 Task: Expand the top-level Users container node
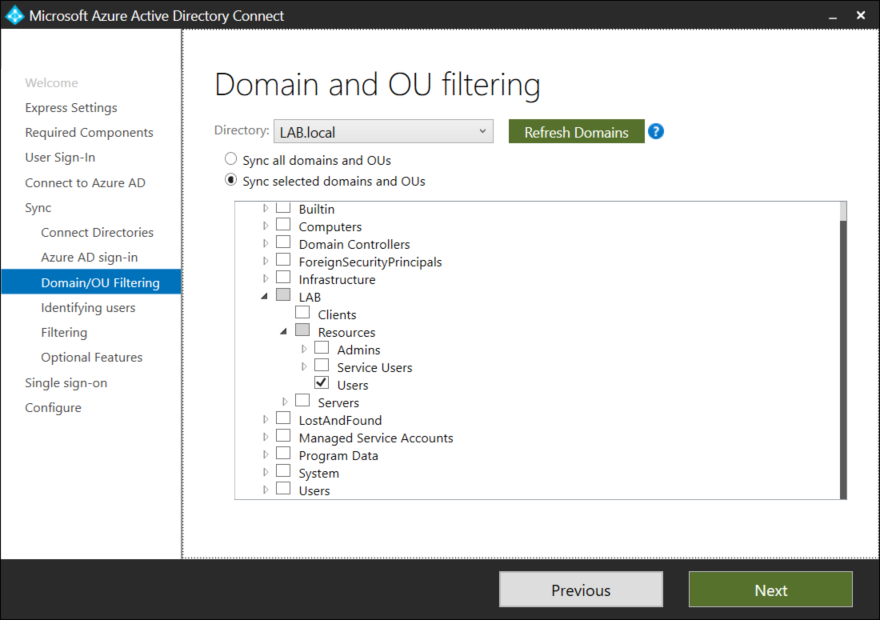click(x=265, y=490)
